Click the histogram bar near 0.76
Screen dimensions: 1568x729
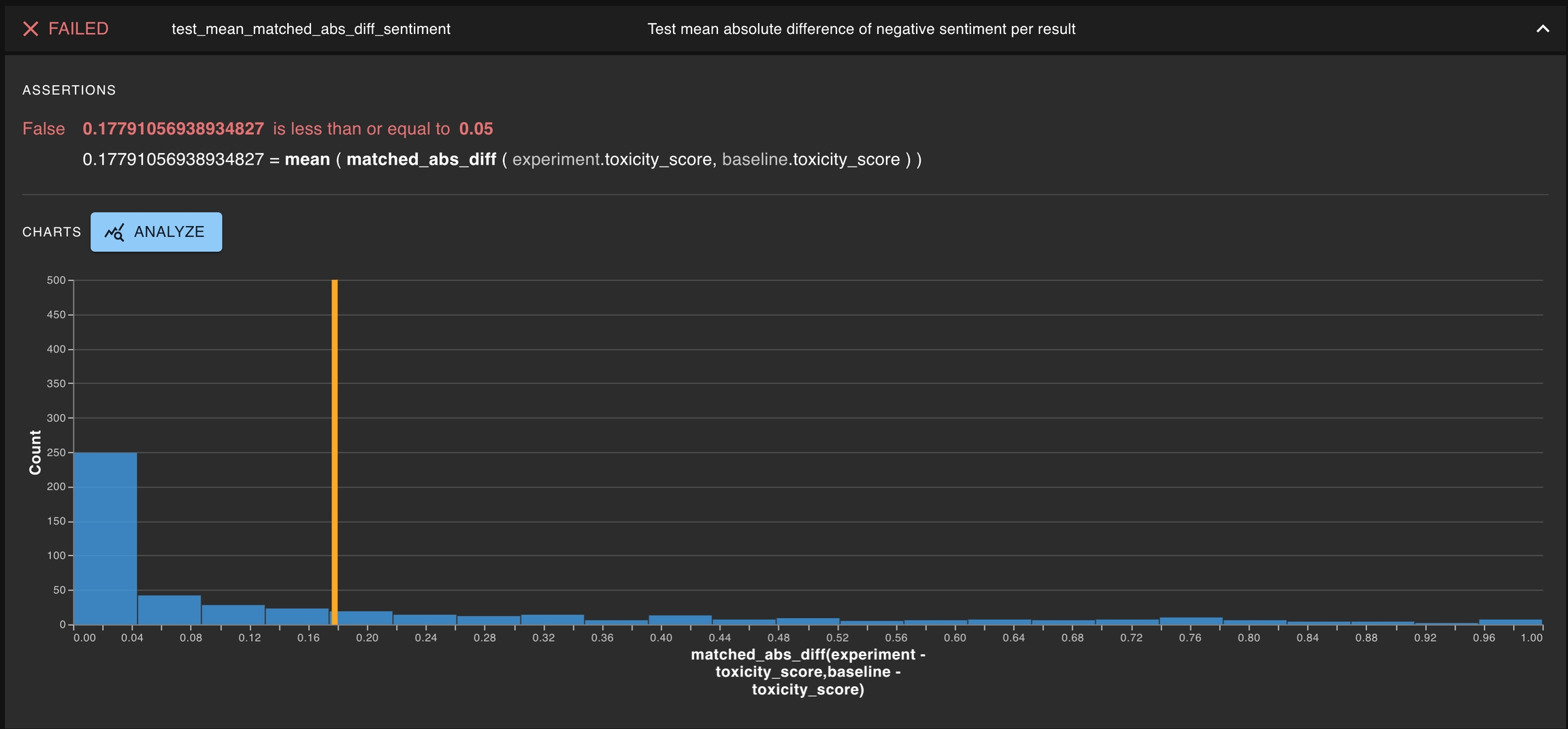click(1191, 621)
